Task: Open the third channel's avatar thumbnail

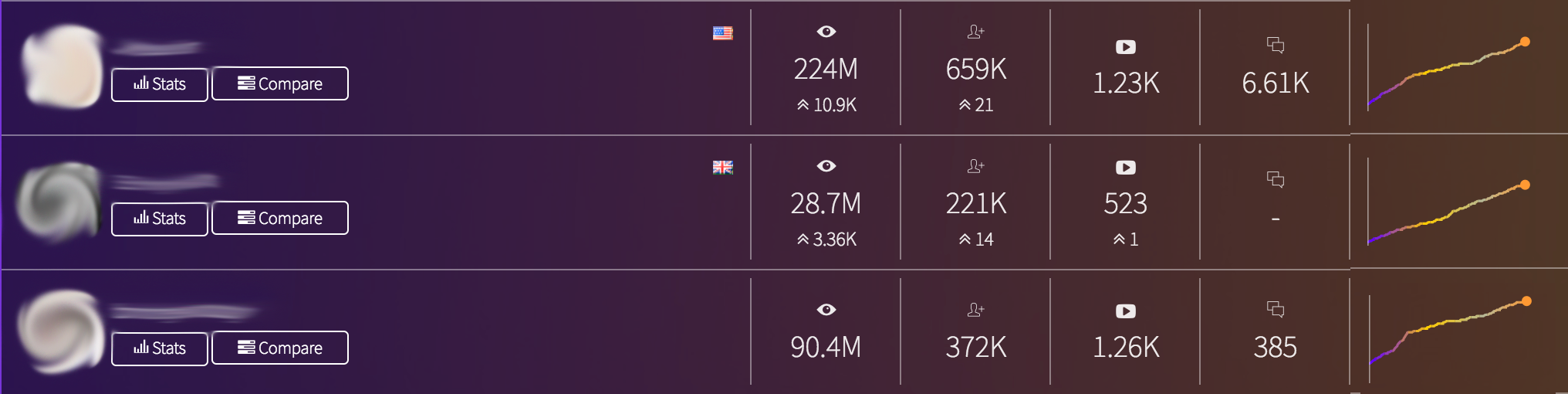Action: point(60,331)
